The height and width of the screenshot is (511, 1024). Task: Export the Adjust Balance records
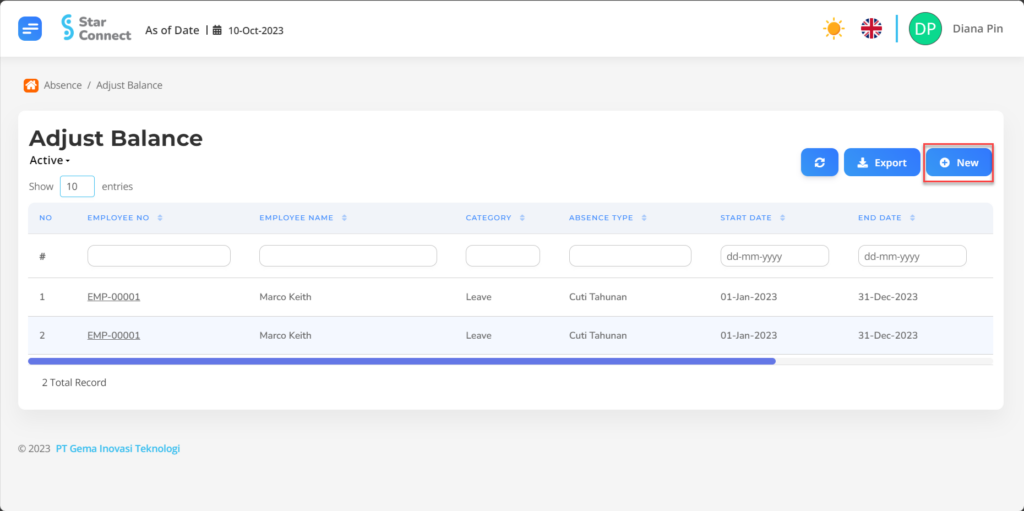pyautogui.click(x=882, y=162)
